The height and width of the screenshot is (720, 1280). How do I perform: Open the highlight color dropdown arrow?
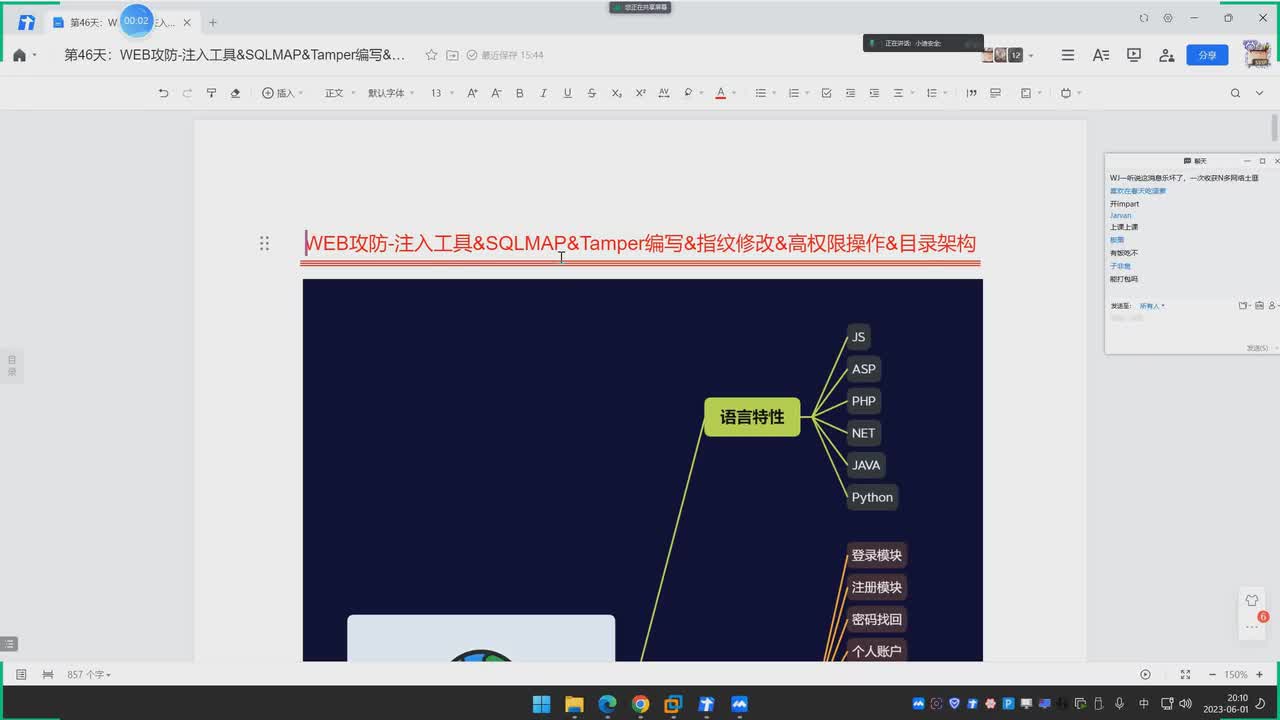[x=701, y=93]
